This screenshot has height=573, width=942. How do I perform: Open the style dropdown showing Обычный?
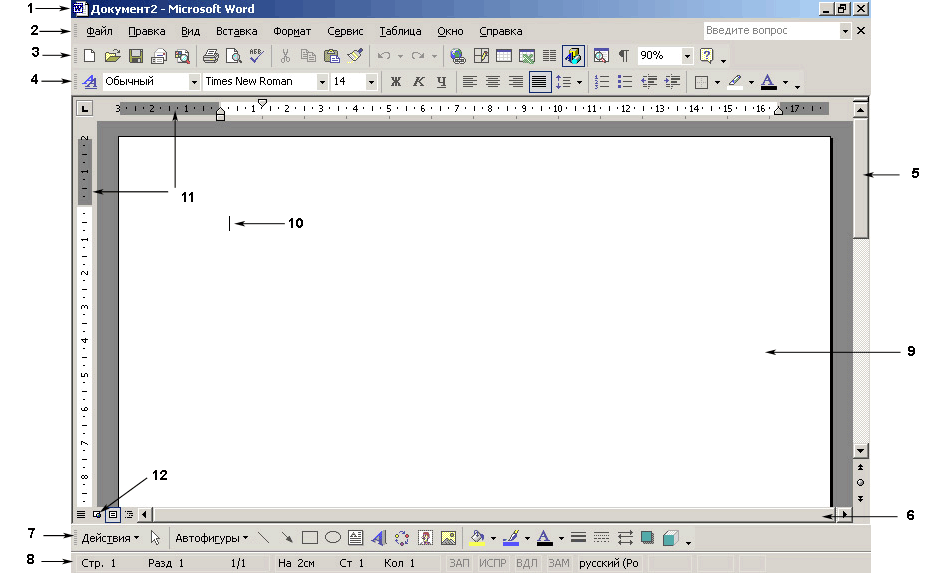pos(194,82)
